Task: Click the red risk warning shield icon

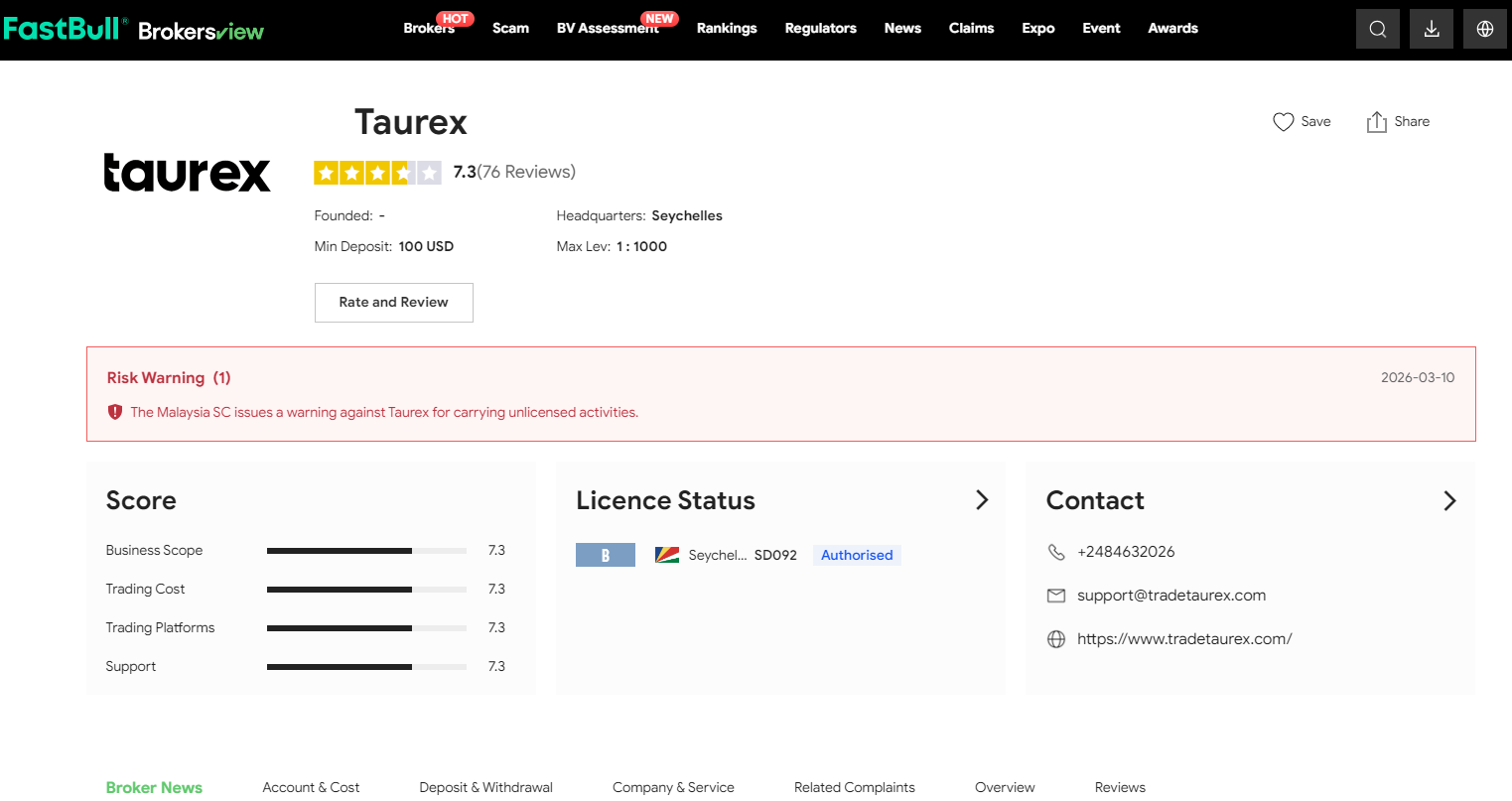Action: click(115, 412)
